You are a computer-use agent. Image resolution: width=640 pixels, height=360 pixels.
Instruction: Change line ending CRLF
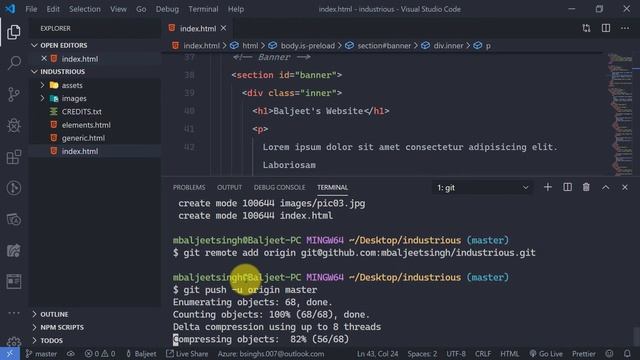[x=483, y=353]
